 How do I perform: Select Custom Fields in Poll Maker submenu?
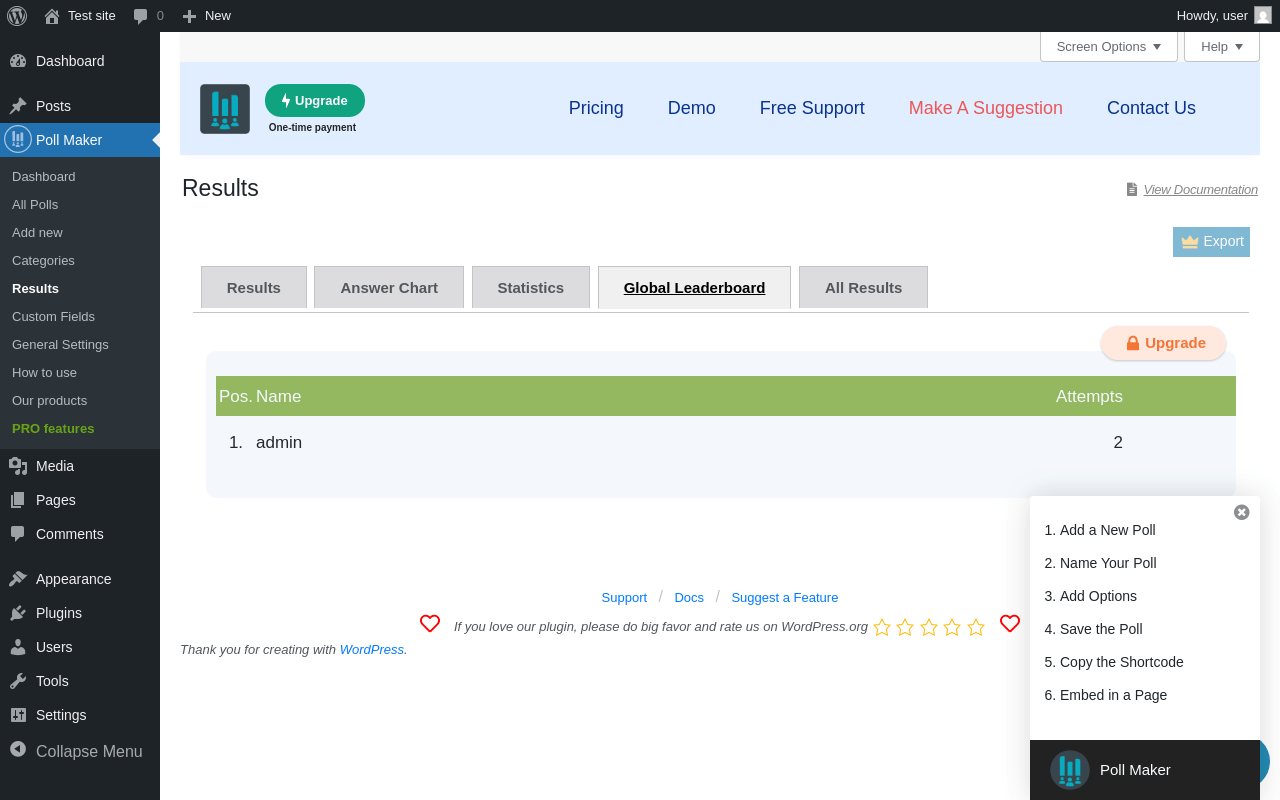[x=53, y=317]
